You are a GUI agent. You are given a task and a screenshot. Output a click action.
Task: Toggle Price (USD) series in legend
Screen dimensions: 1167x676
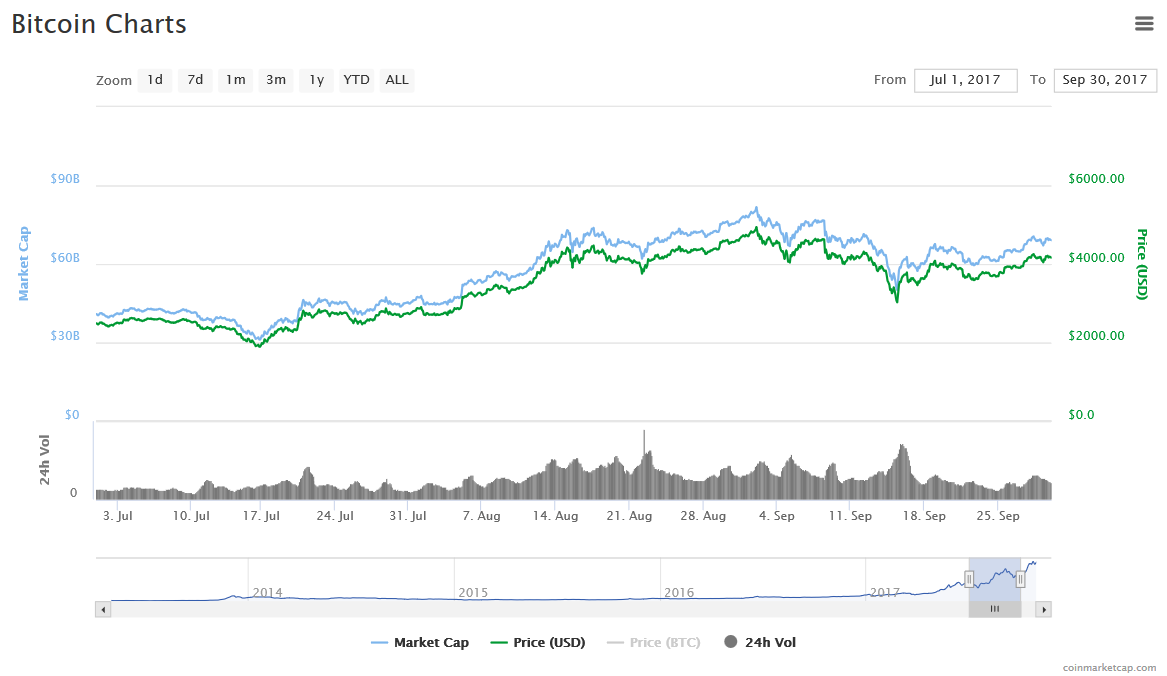[538, 642]
